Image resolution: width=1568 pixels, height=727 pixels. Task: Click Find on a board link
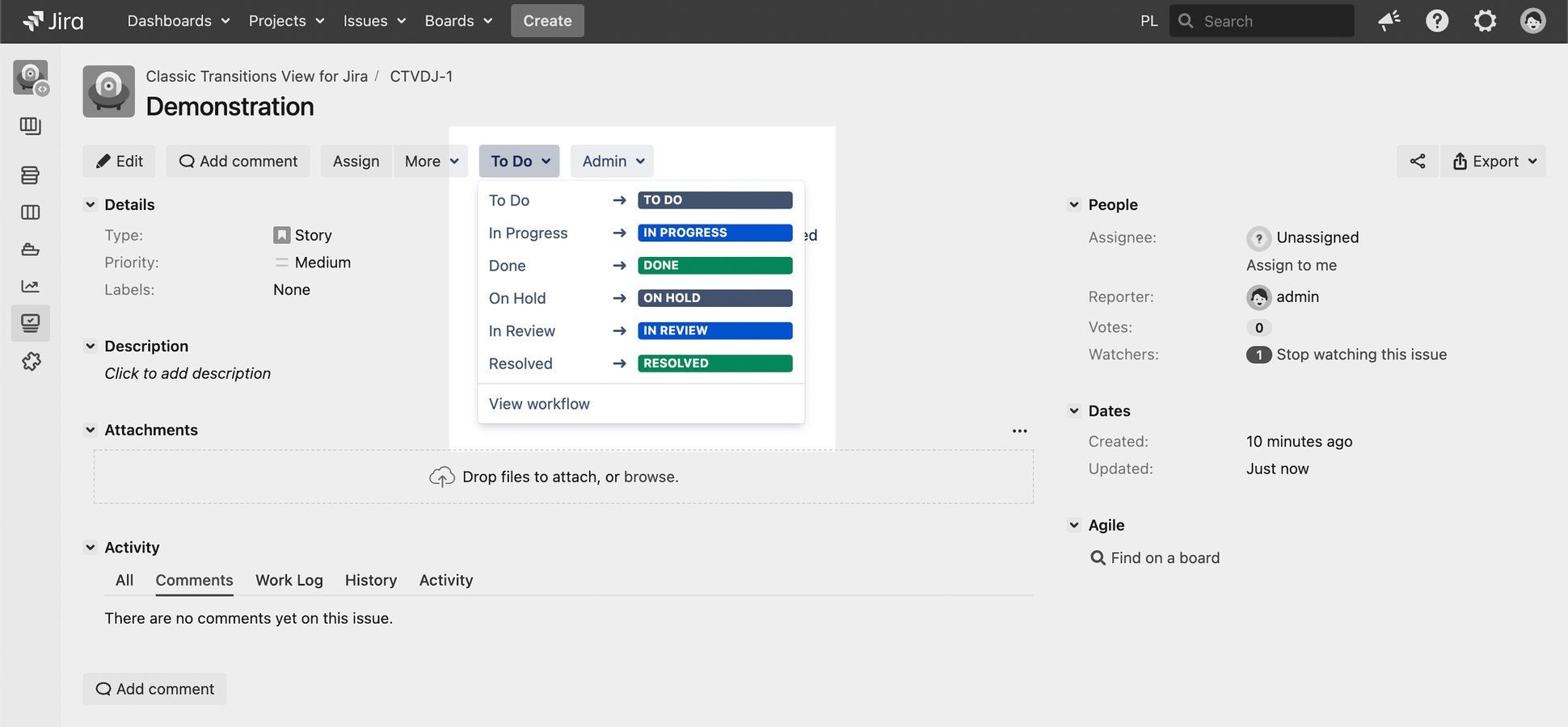(x=1165, y=558)
